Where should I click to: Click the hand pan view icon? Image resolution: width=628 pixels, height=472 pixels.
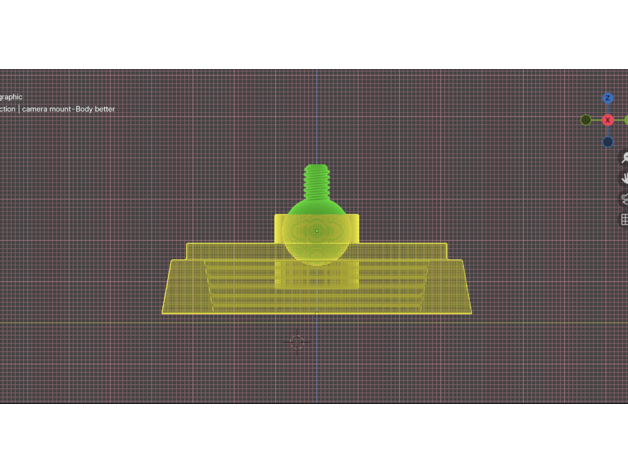[x=624, y=179]
